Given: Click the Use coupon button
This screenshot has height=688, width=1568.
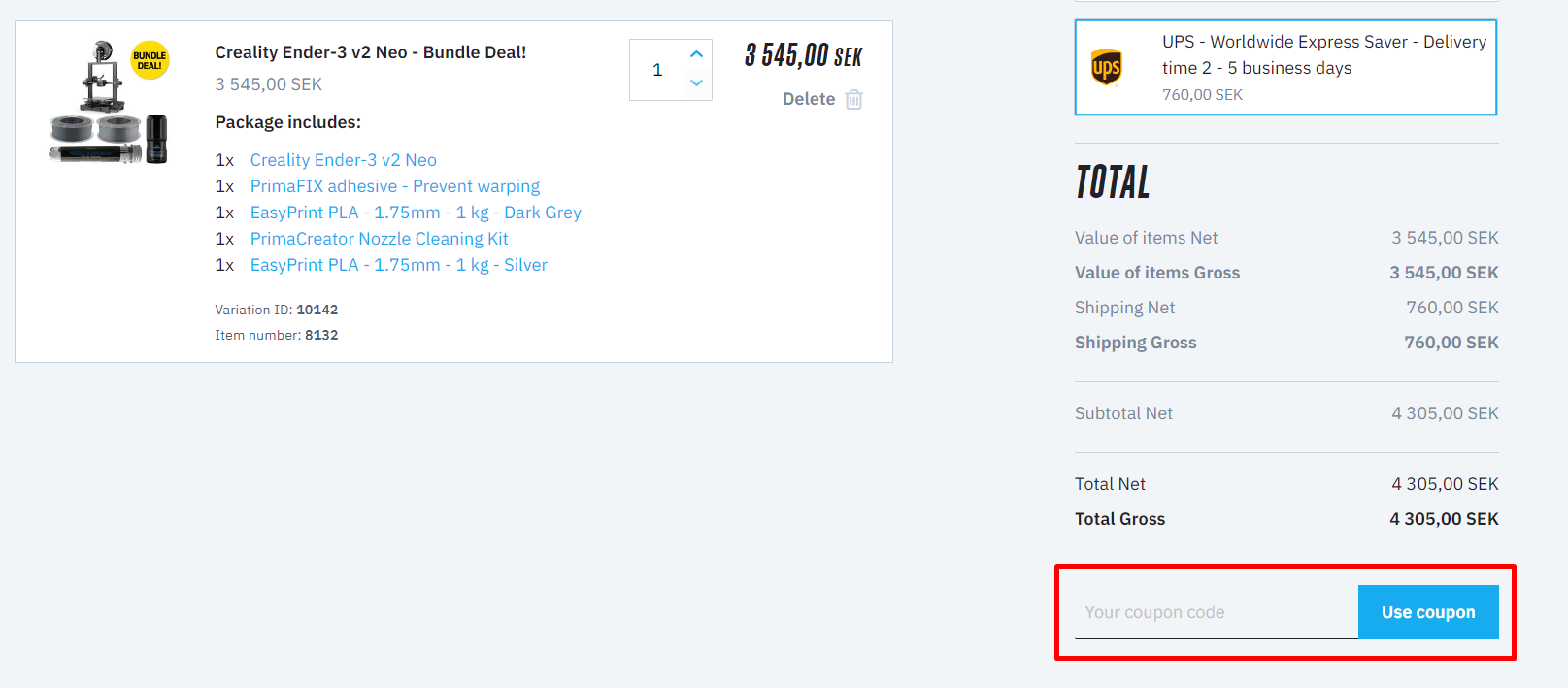Looking at the screenshot, I should [1428, 612].
